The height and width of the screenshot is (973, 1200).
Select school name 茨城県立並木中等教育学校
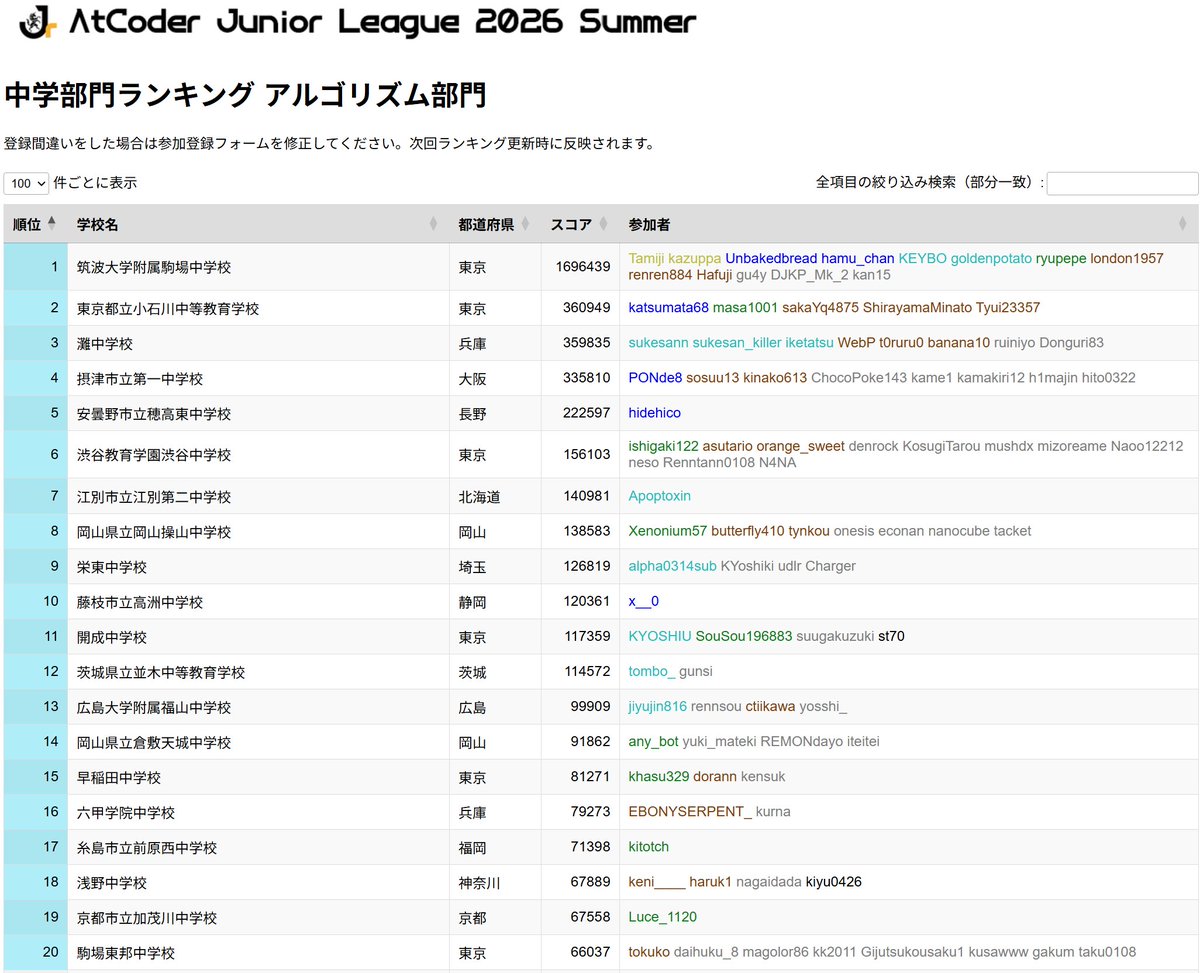coord(161,672)
